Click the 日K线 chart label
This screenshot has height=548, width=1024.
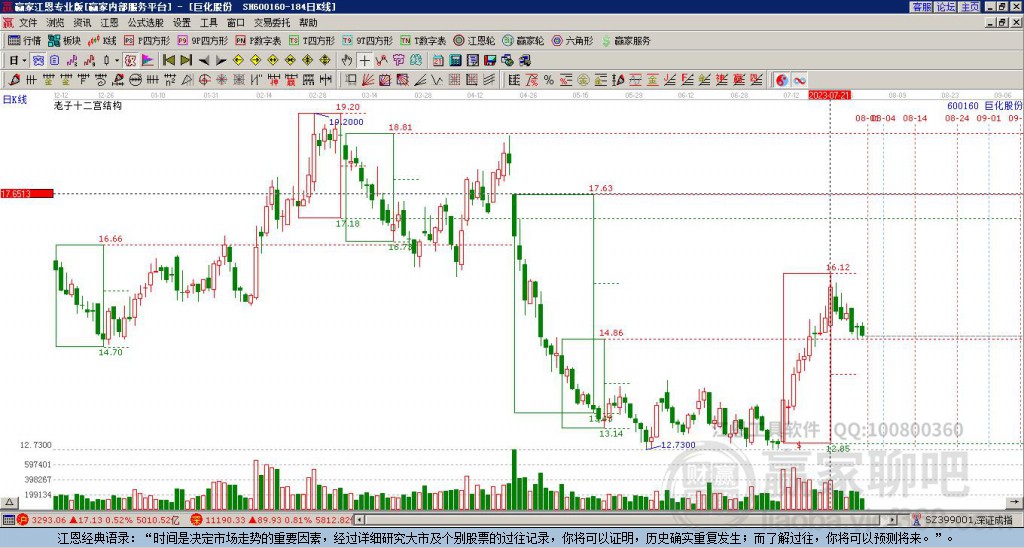tap(15, 99)
